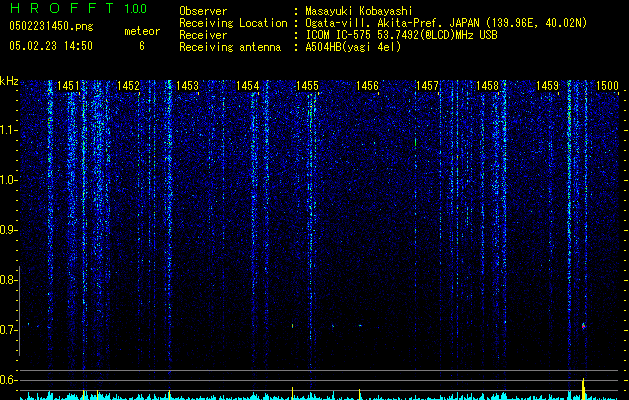Viewport: 629px width, 400px height.
Task: Click the ICOM IC-575 receiver text
Action: [x=401, y=35]
